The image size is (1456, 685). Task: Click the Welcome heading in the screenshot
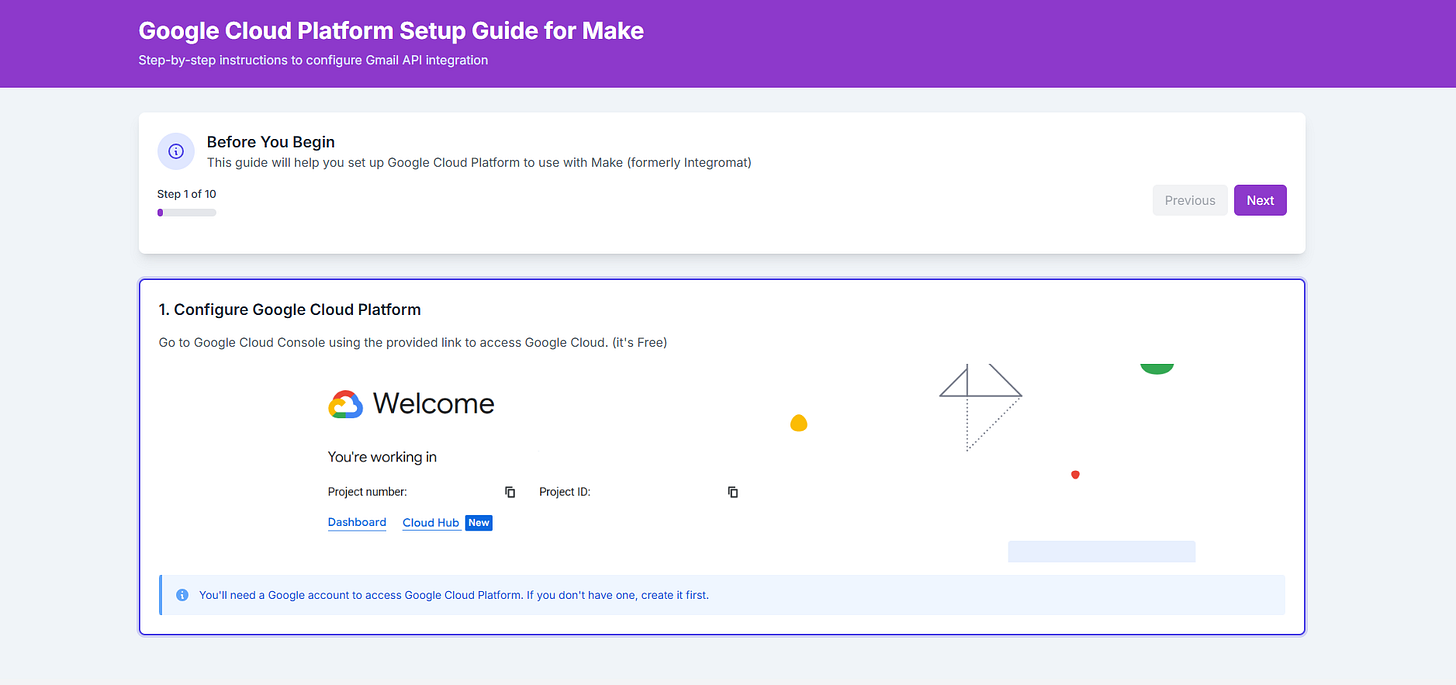[x=434, y=404]
